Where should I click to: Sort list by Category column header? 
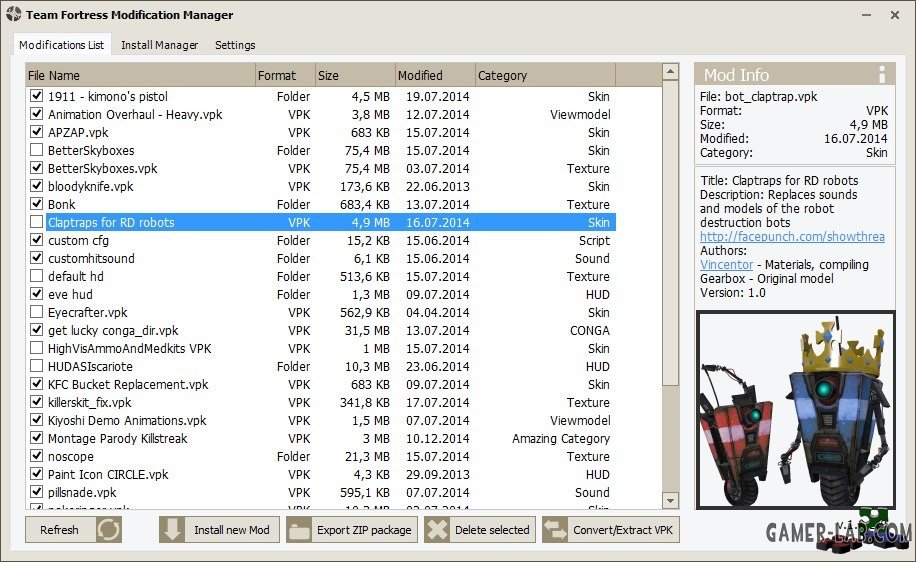click(x=545, y=75)
